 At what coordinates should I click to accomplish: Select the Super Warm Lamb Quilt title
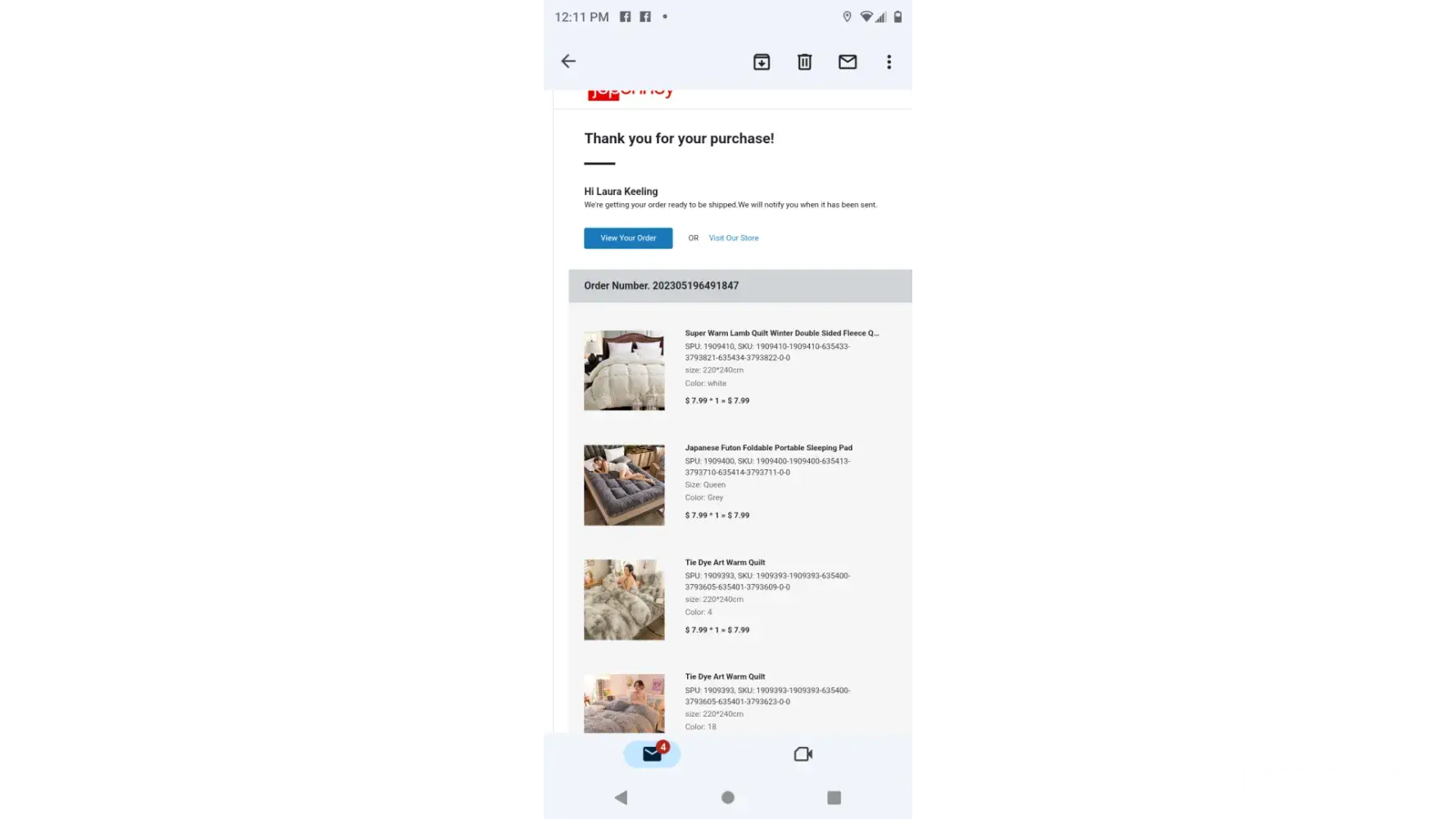click(x=782, y=333)
